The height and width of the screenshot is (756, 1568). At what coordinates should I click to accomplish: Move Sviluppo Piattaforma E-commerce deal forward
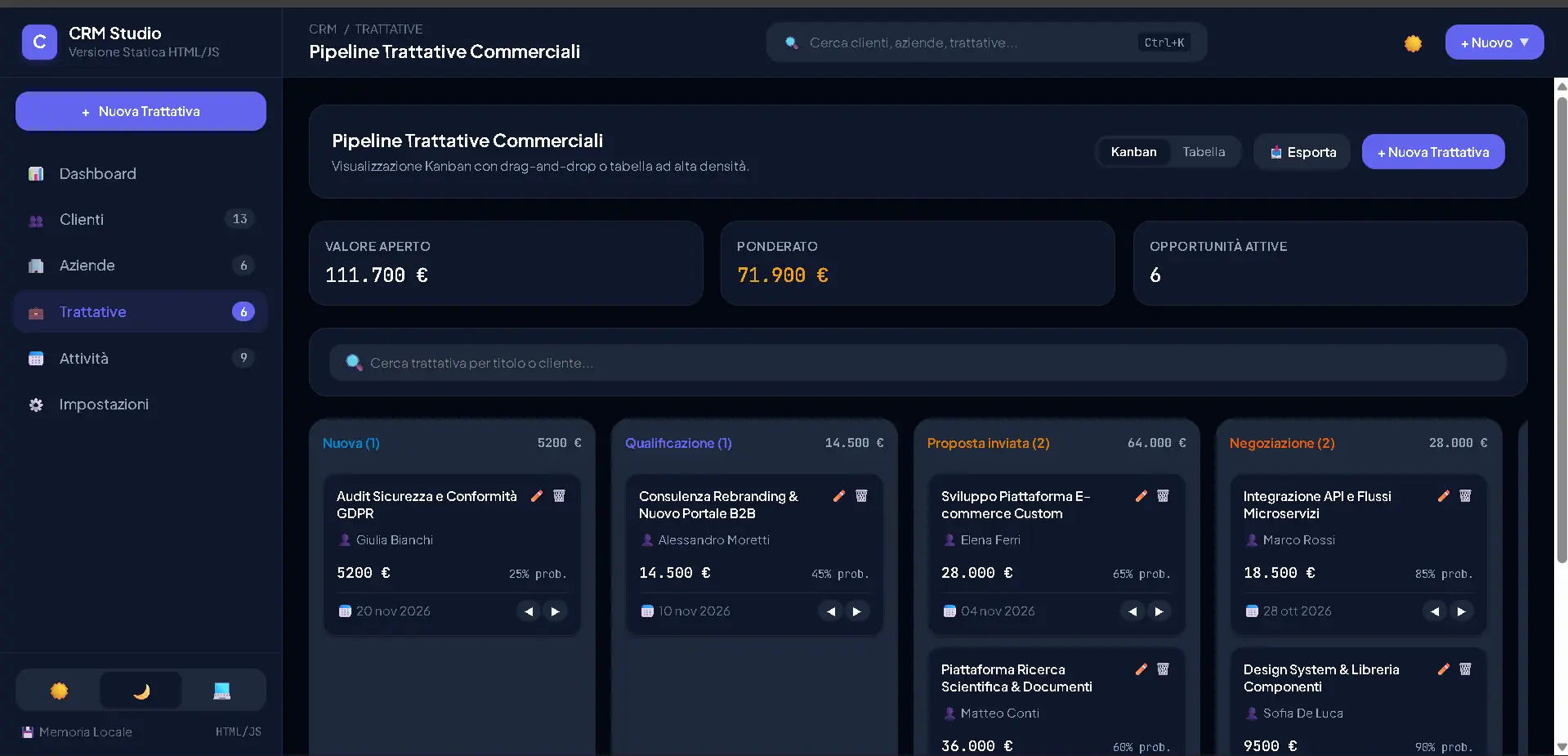1159,611
